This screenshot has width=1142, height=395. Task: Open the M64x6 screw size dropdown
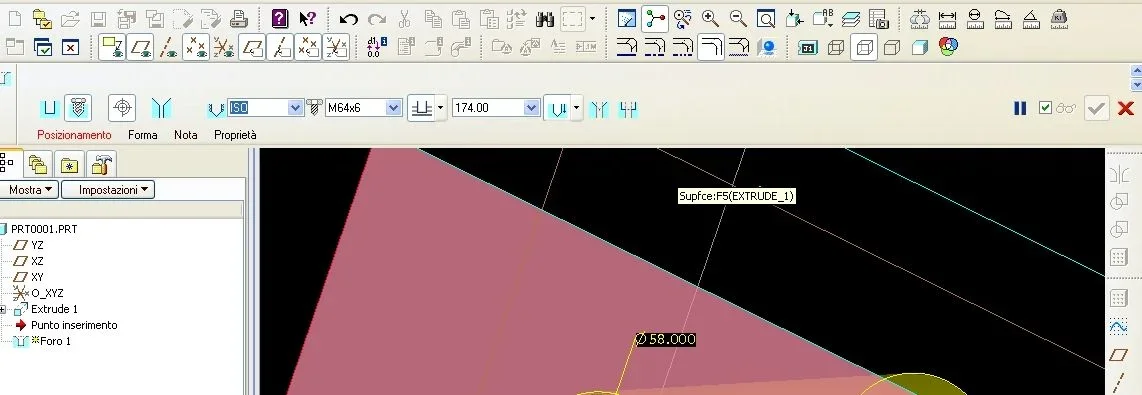(393, 108)
